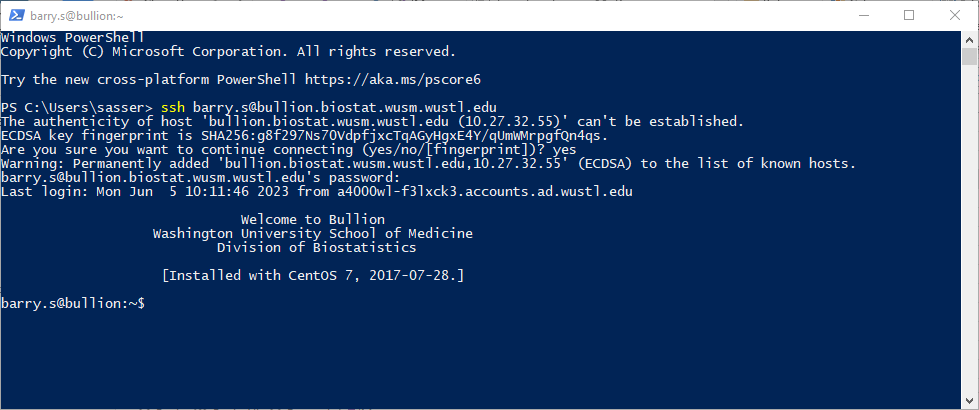Click the 'Washington University School of Medicine' line

313,234
